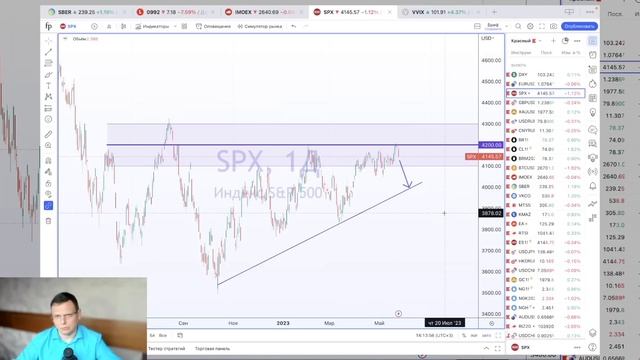Select the crosshair cursor tool
The width and height of the screenshot is (640, 360).
pos(48,41)
